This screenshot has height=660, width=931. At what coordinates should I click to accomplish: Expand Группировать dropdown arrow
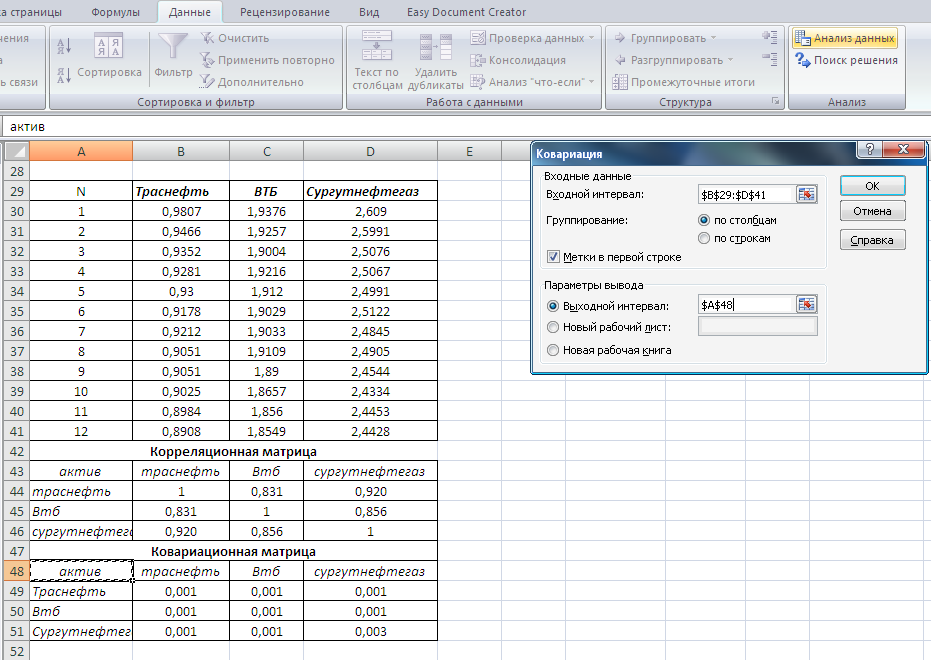[713, 38]
